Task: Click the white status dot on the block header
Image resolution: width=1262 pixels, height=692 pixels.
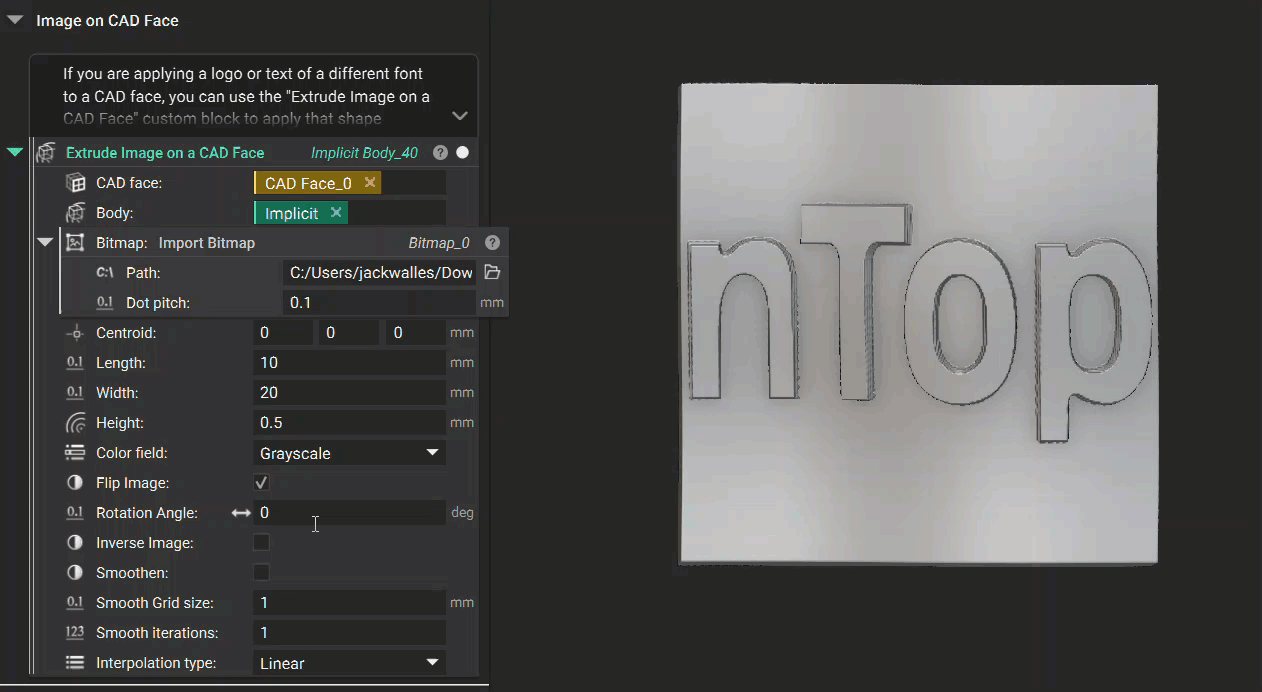Action: 461,152
